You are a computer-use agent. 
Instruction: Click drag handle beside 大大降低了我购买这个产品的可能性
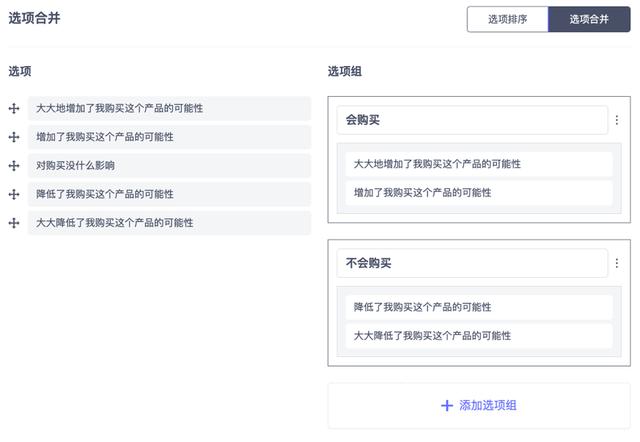tap(14, 223)
